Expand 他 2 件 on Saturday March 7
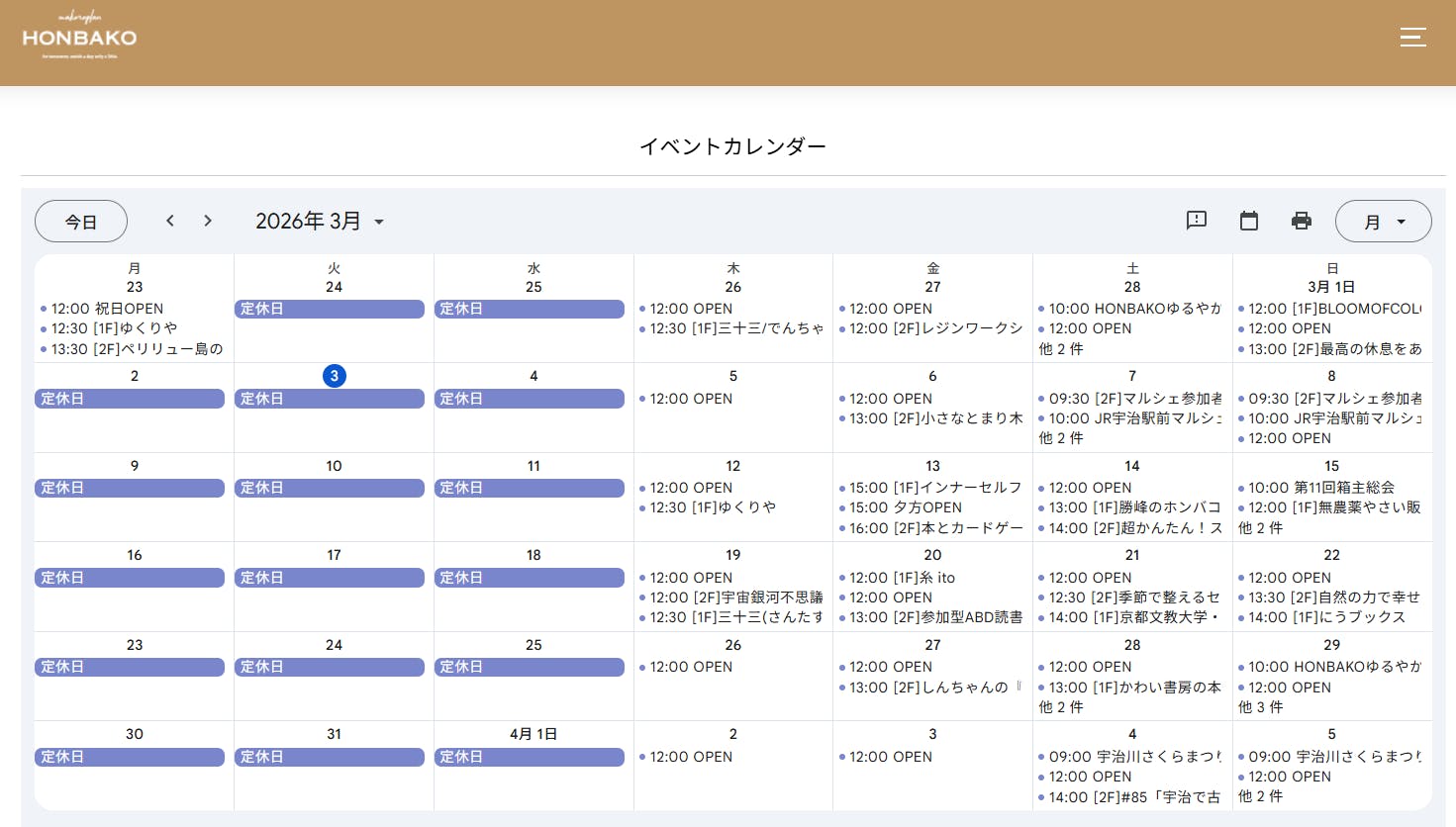 tap(1061, 438)
